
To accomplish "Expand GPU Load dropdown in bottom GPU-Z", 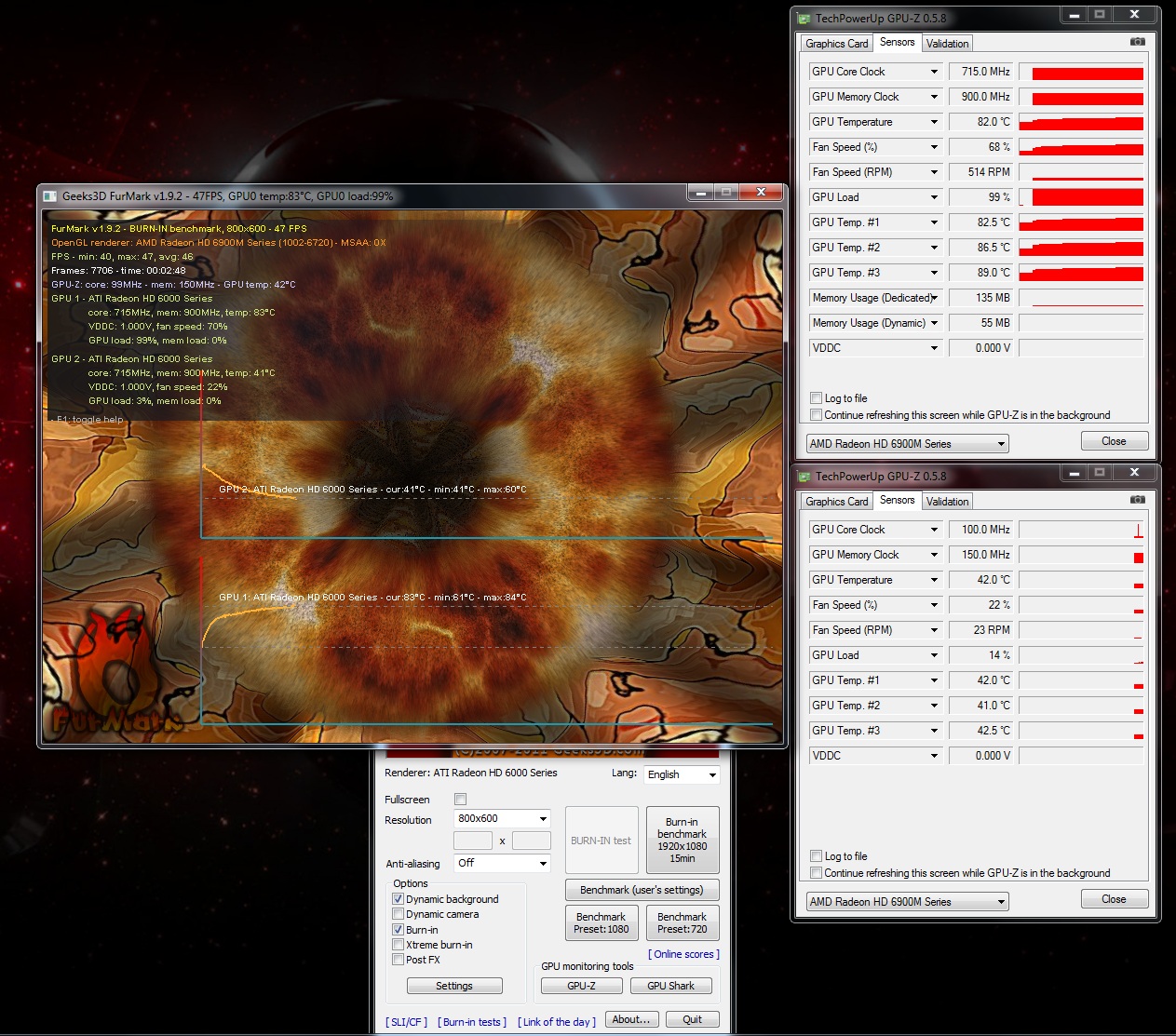I will 935,655.
